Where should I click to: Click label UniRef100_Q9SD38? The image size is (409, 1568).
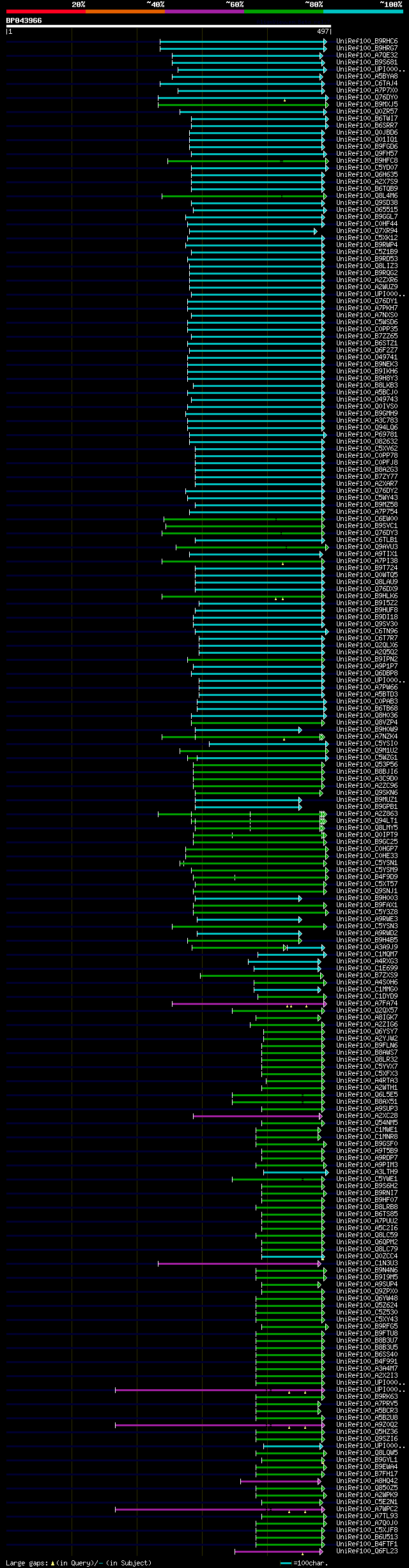coord(367,203)
